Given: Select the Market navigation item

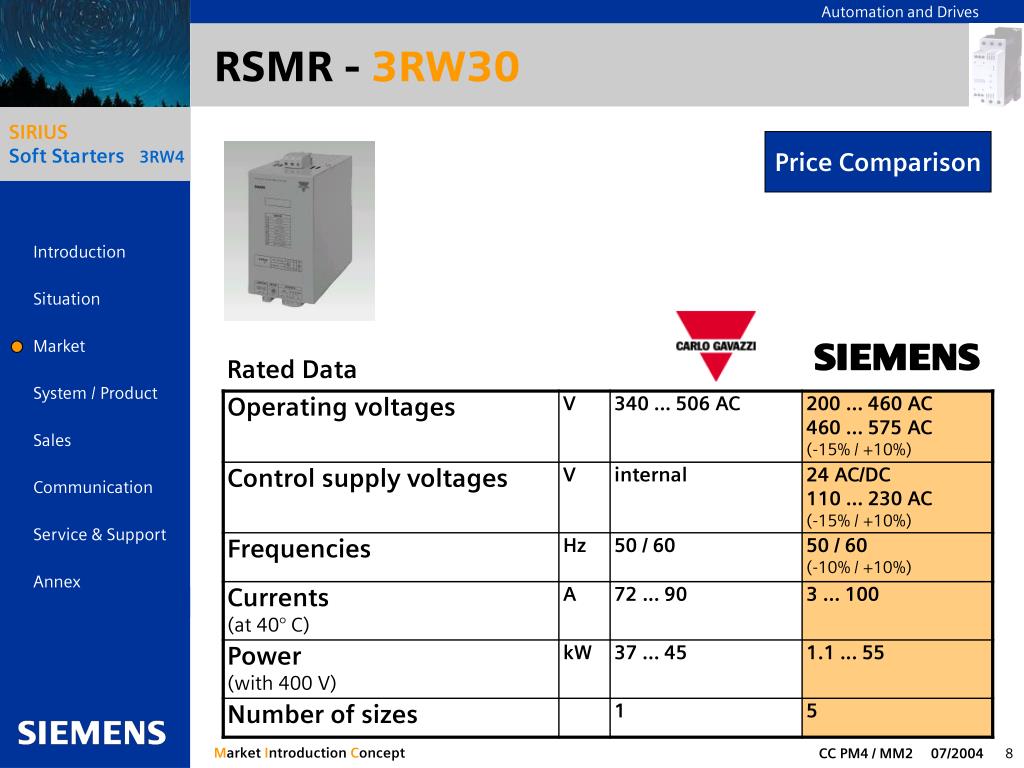Looking at the screenshot, I should (x=59, y=346).
